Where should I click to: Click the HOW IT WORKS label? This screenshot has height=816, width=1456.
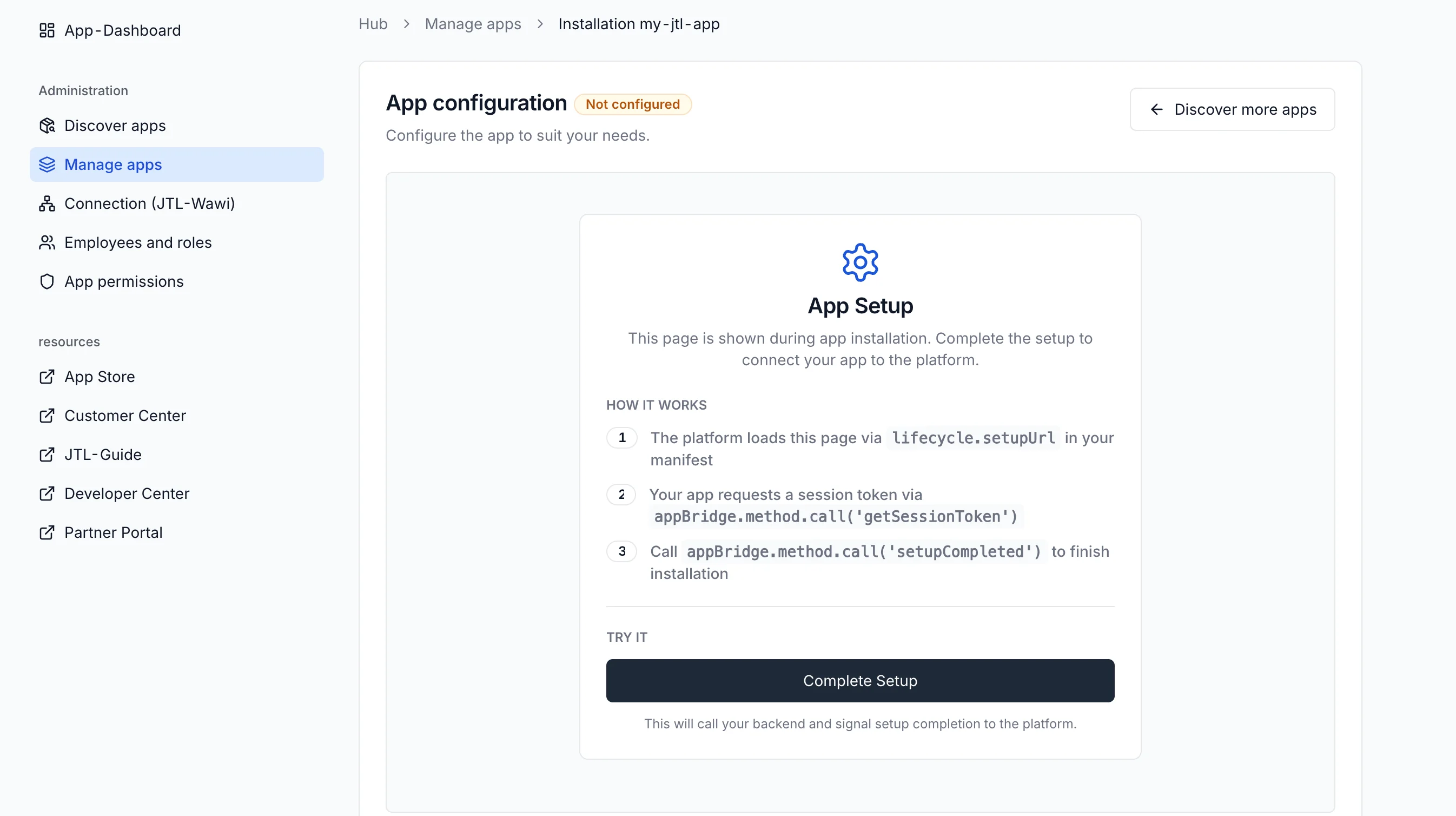[656, 405]
